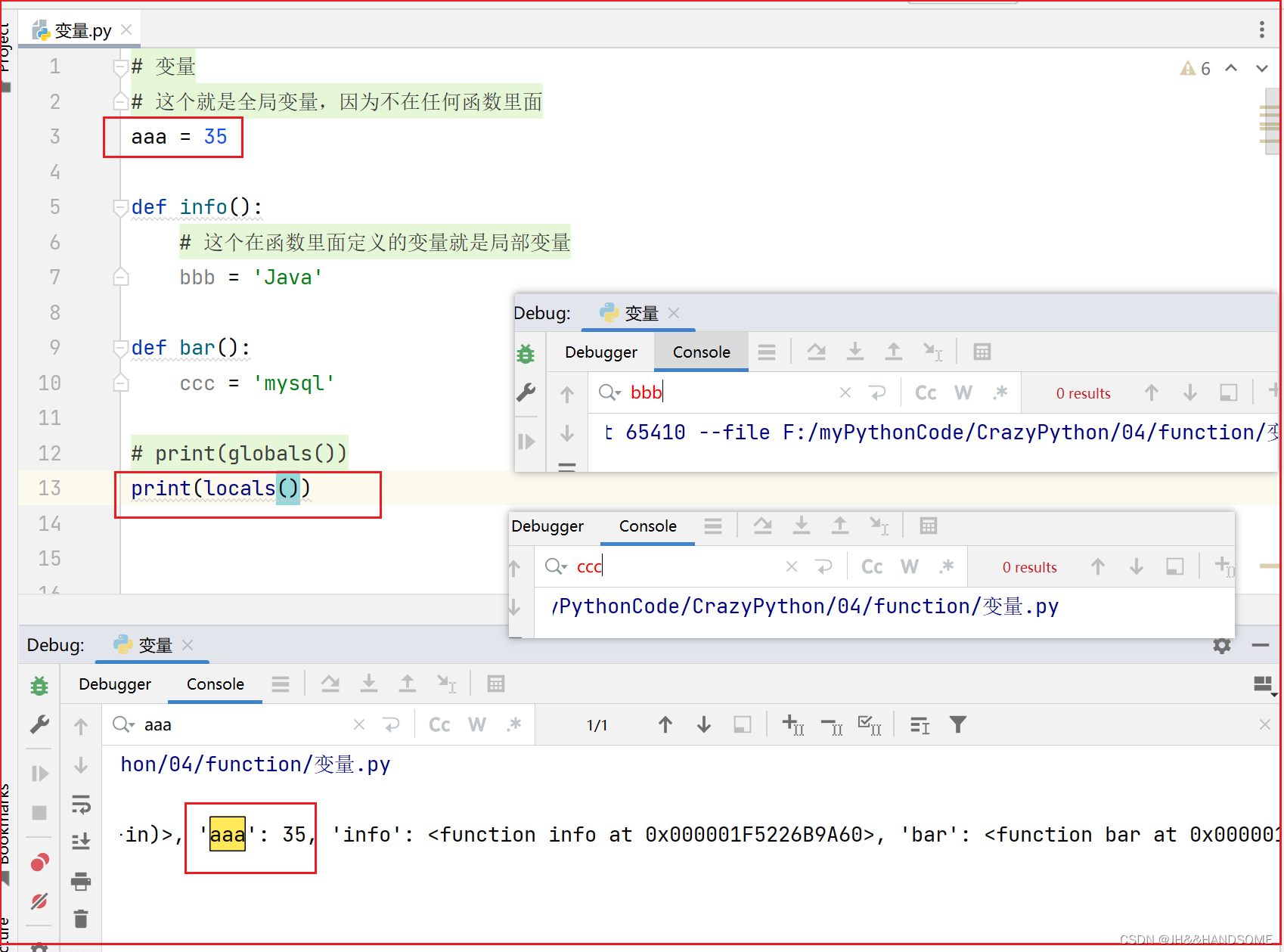Click the filter search results funnel icon

pyautogui.click(x=958, y=725)
